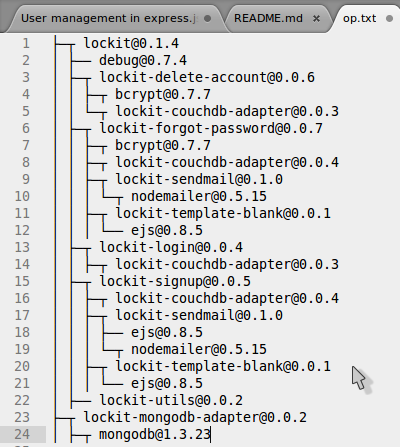400x447 pixels.
Task: Click highlighted line number 24 in gutter
Action: click(x=22, y=434)
